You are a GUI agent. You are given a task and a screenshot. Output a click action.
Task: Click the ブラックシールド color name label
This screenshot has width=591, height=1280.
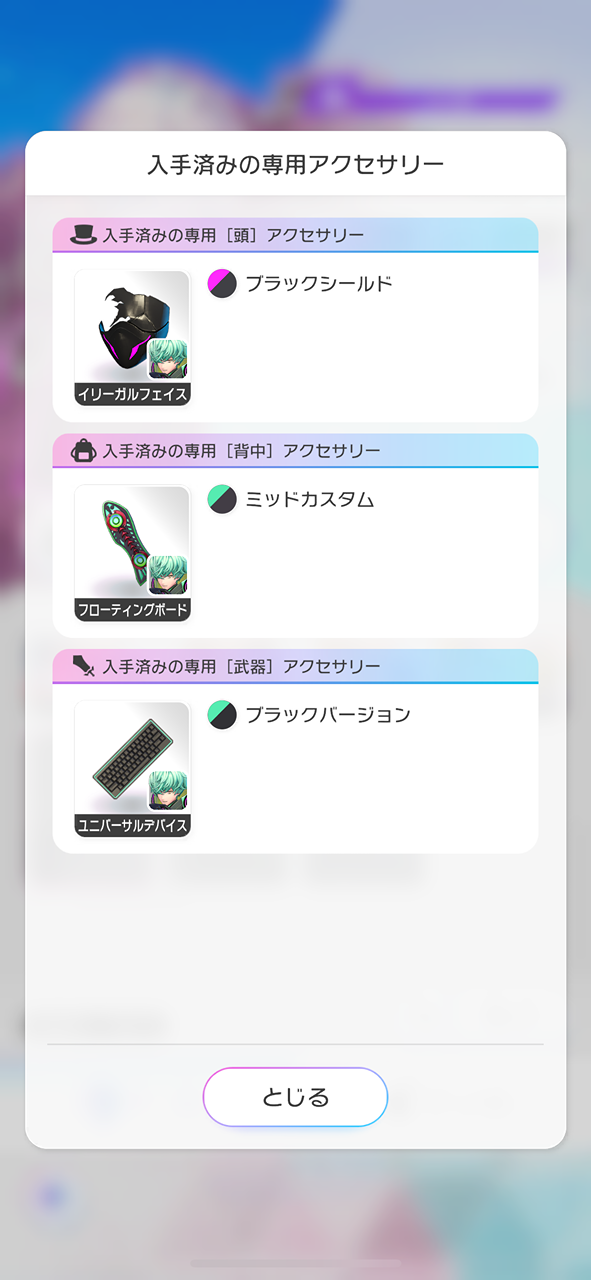(x=319, y=284)
